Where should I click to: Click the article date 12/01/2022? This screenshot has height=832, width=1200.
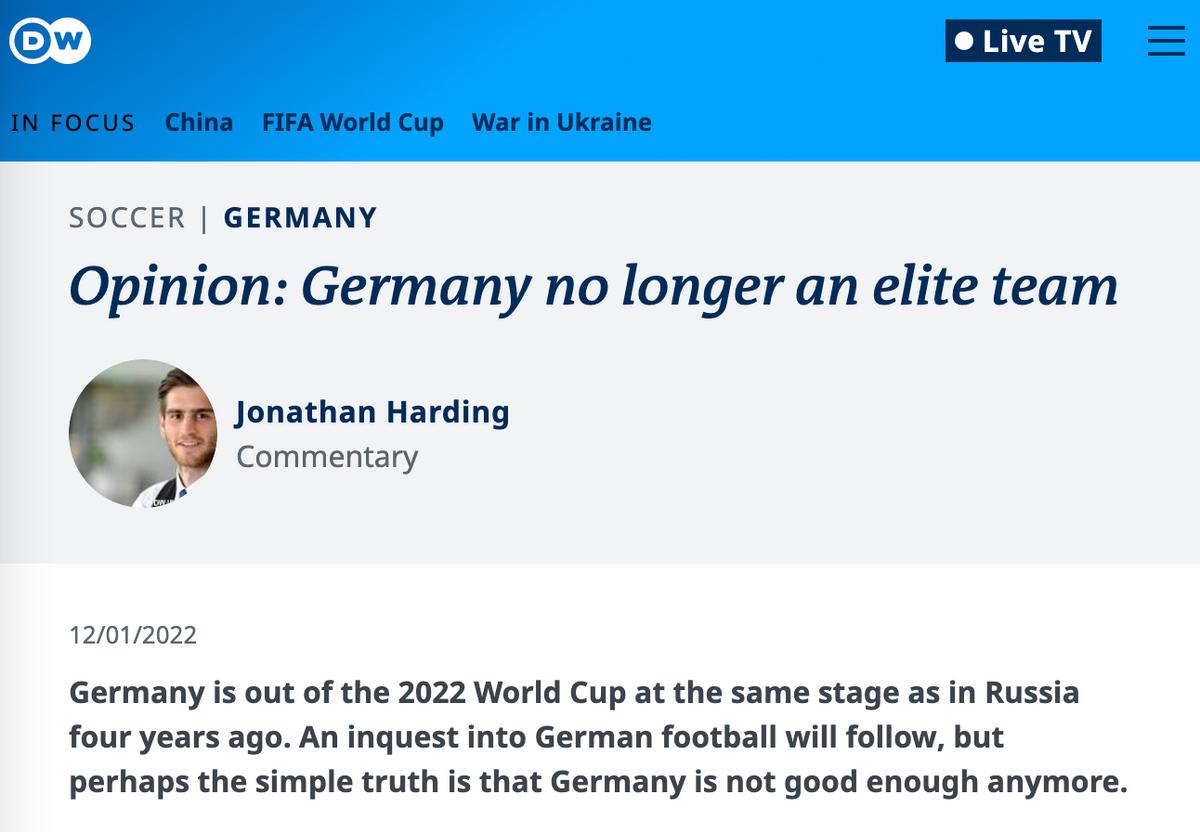(133, 635)
